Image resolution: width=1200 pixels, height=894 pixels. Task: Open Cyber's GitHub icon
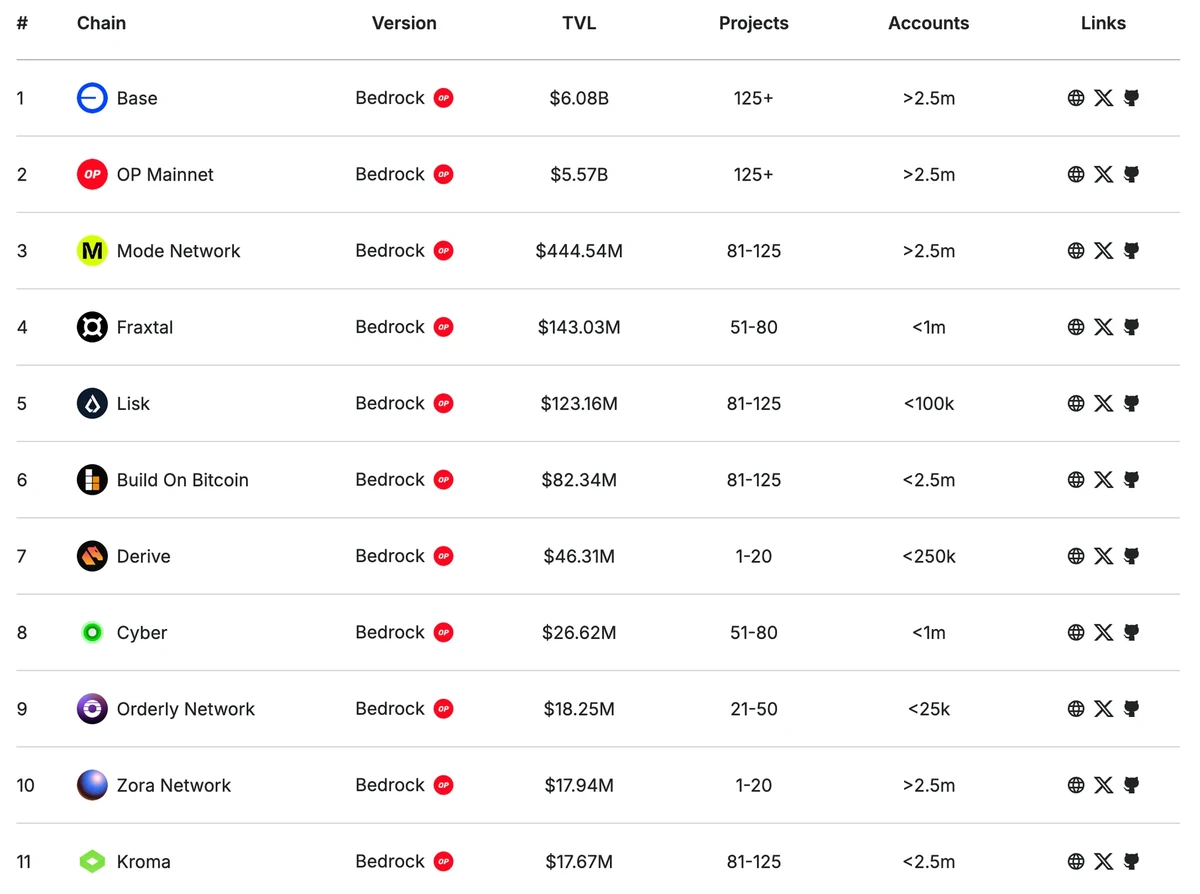coord(1131,632)
